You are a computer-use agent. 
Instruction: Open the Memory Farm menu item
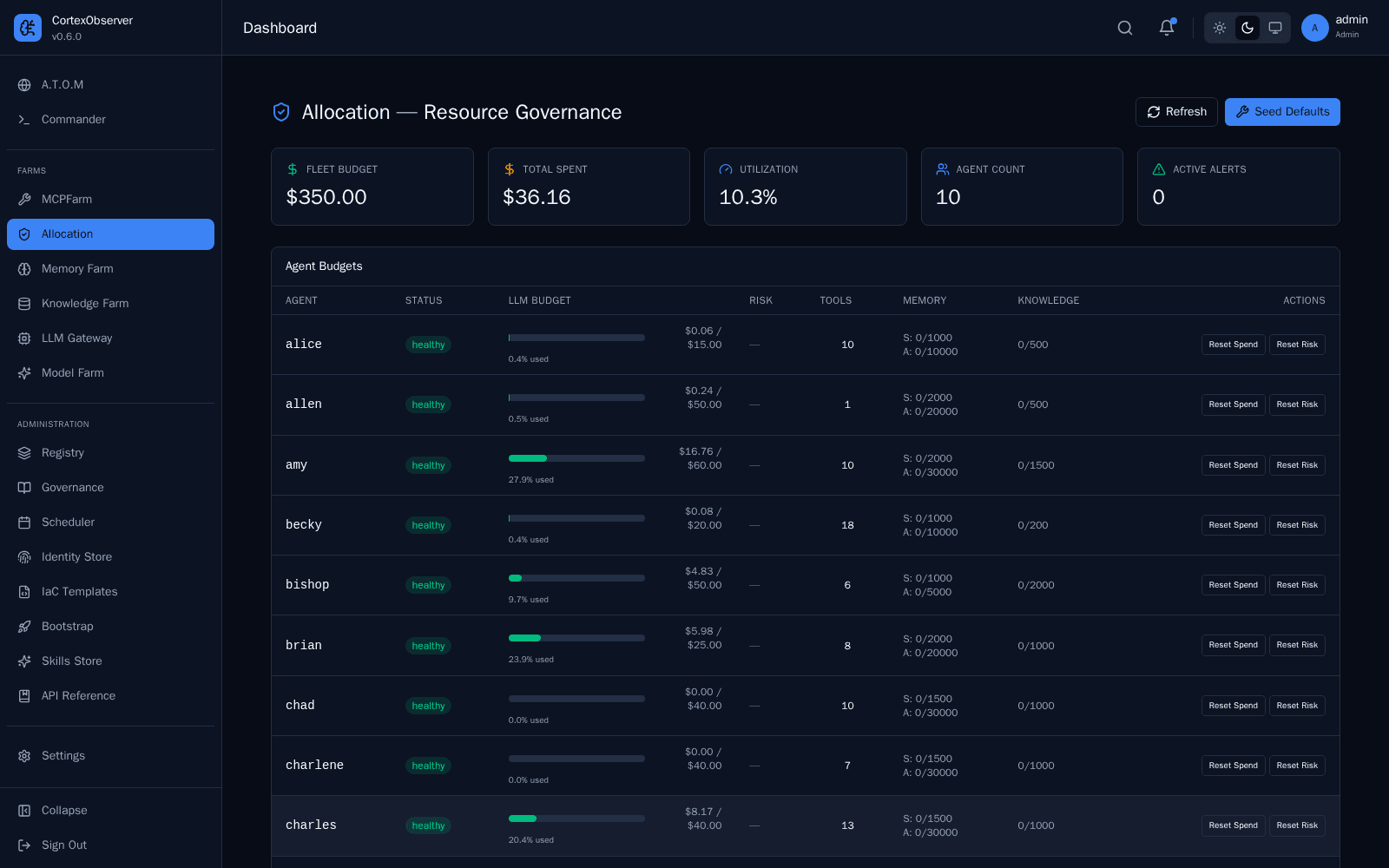coord(110,269)
